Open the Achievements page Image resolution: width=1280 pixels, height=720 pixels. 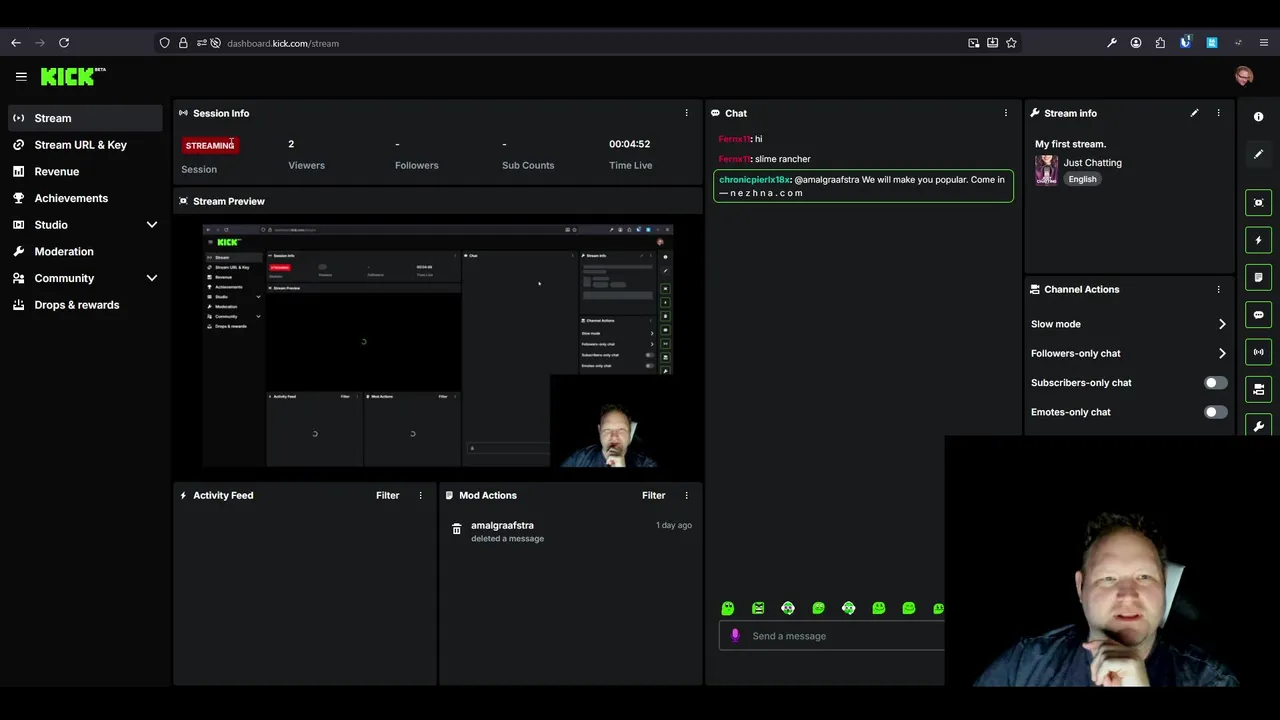click(x=85, y=198)
